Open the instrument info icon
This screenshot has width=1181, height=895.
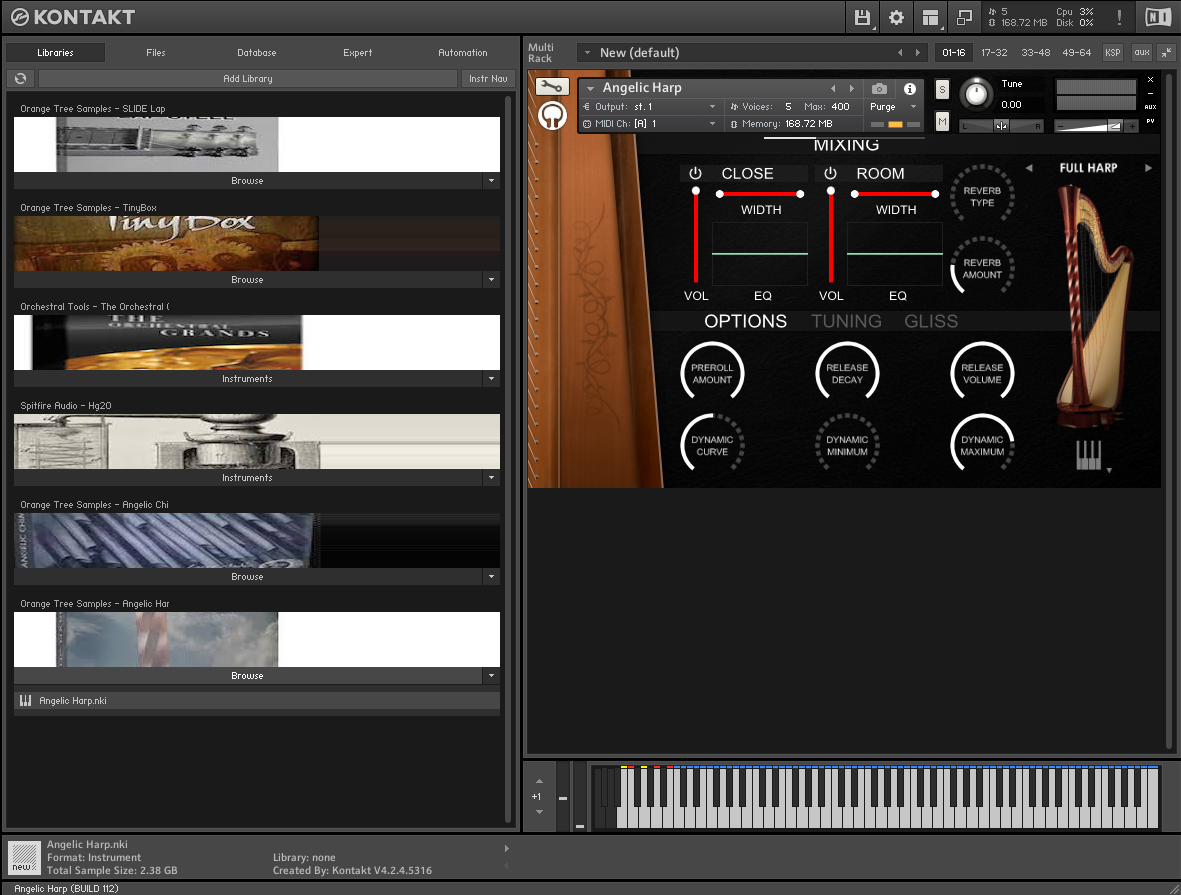[910, 89]
